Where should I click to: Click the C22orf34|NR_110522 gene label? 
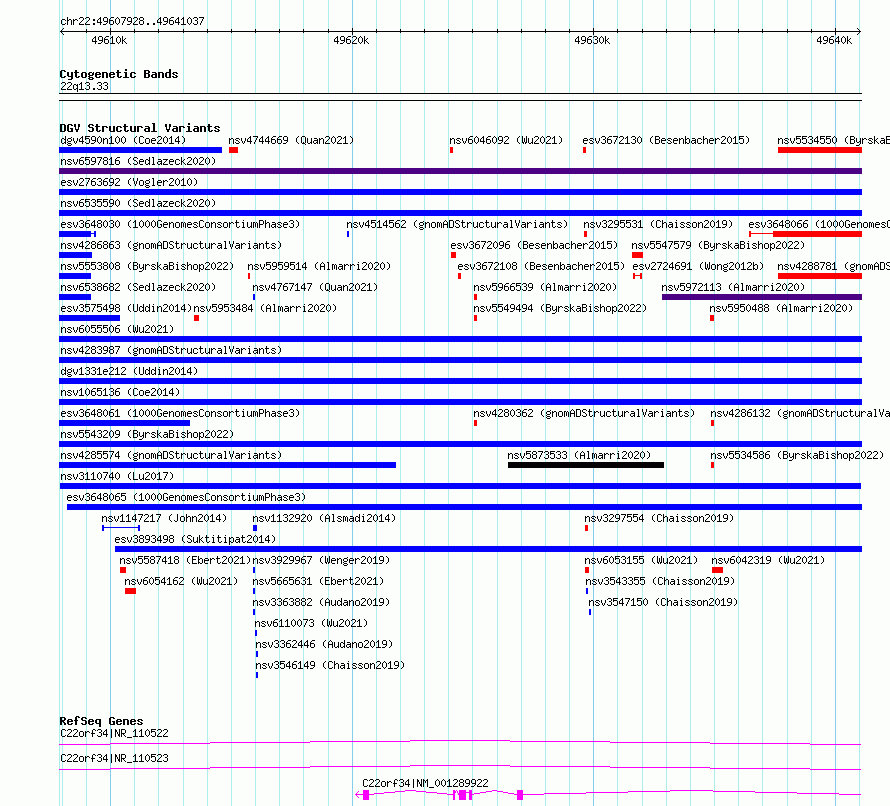pos(115,733)
